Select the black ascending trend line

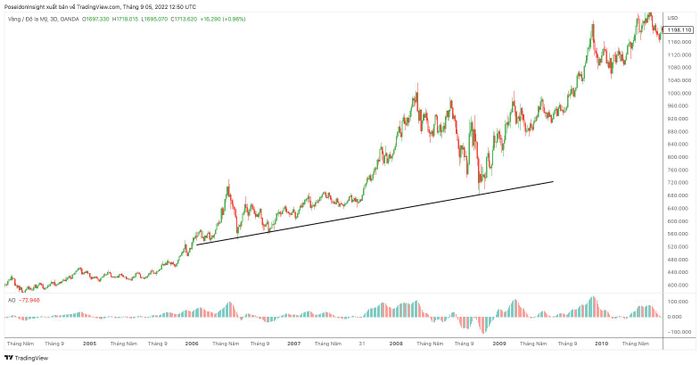pyautogui.click(x=375, y=213)
